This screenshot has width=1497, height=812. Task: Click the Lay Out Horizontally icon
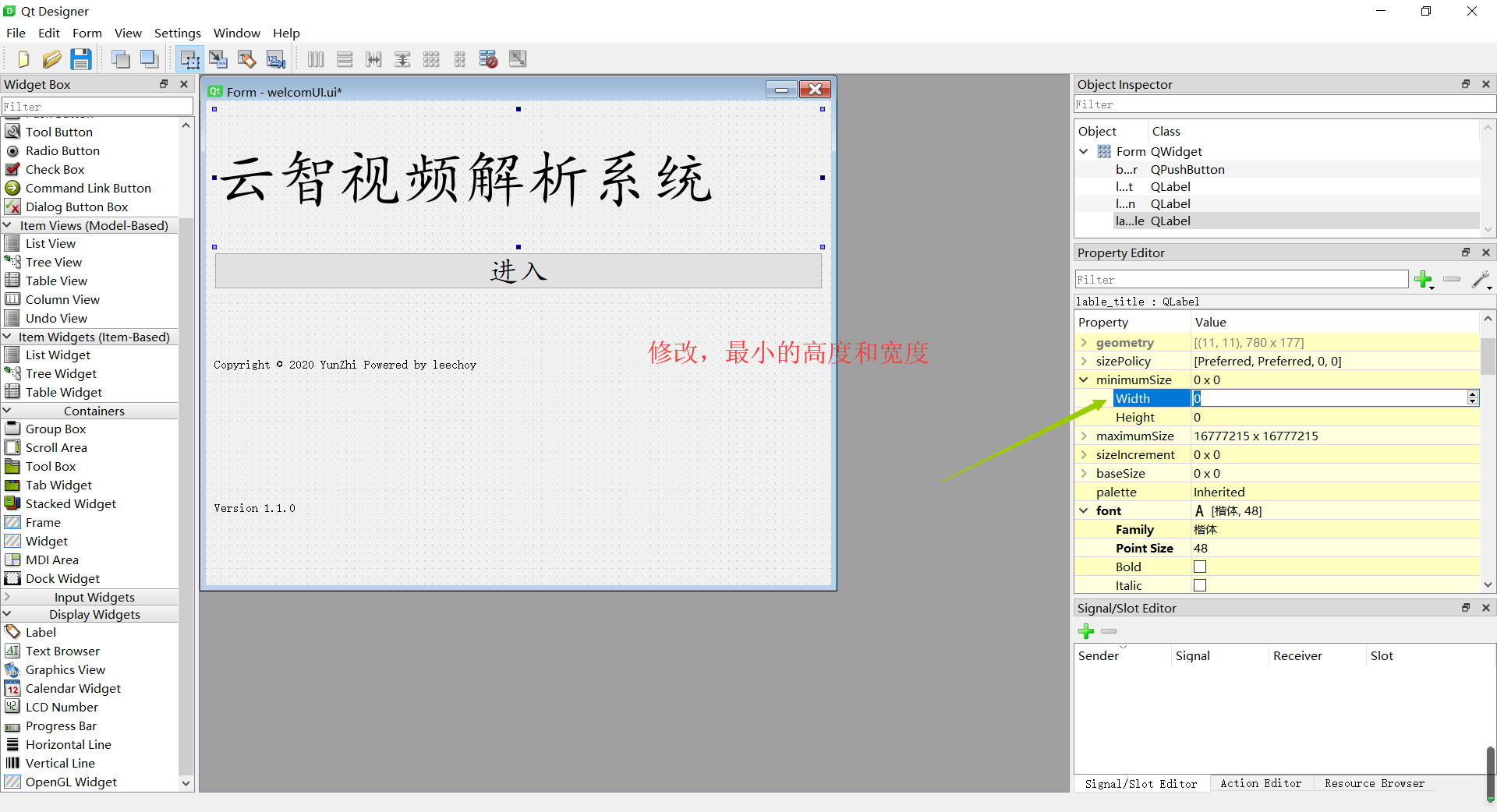(x=316, y=59)
